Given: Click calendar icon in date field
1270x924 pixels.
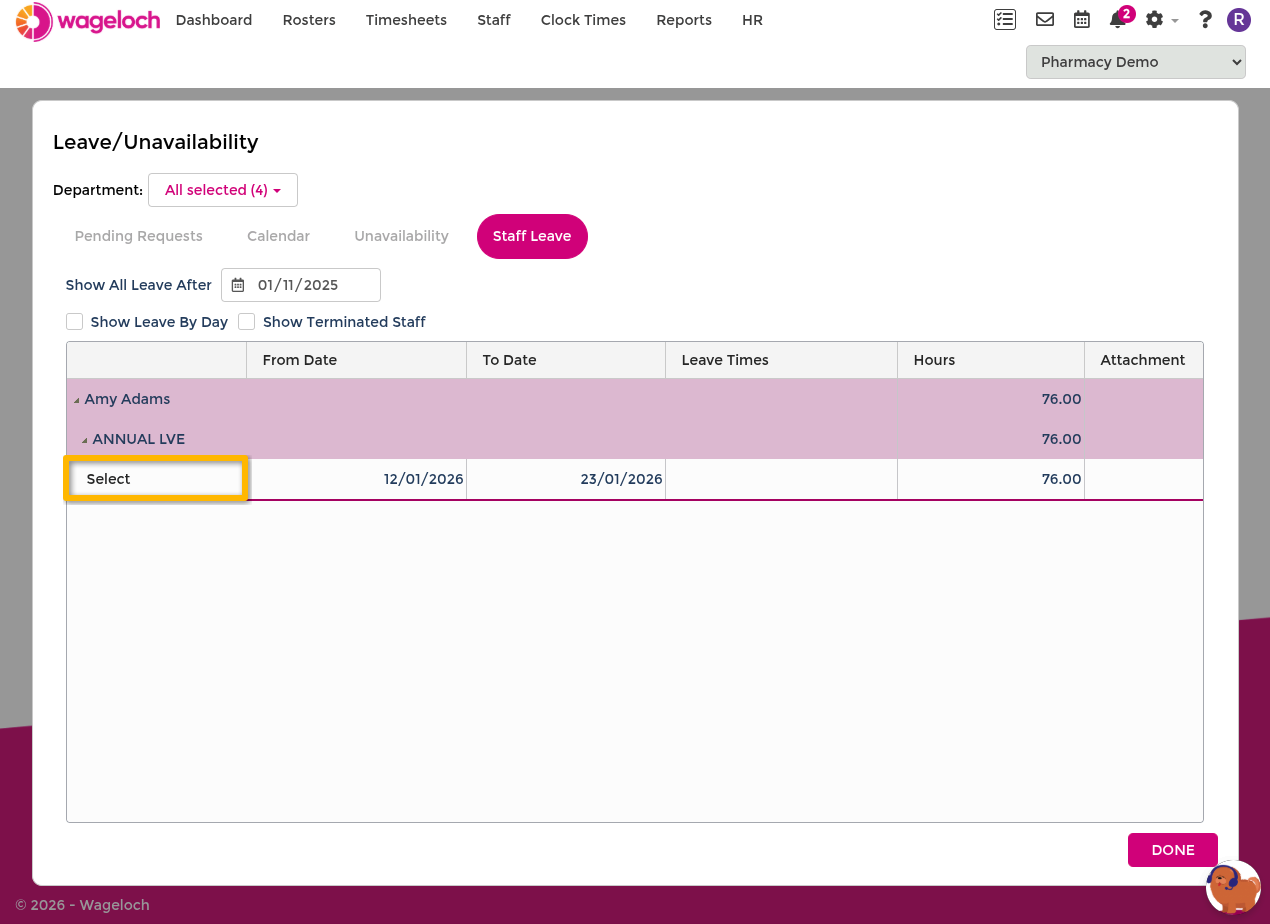Looking at the screenshot, I should point(238,285).
